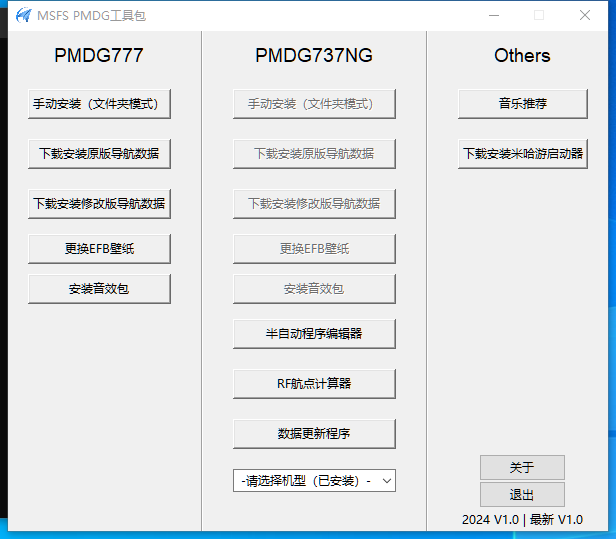Click the MSFS PMDG工具包 app icon
The height and width of the screenshot is (539, 616).
coord(24,15)
